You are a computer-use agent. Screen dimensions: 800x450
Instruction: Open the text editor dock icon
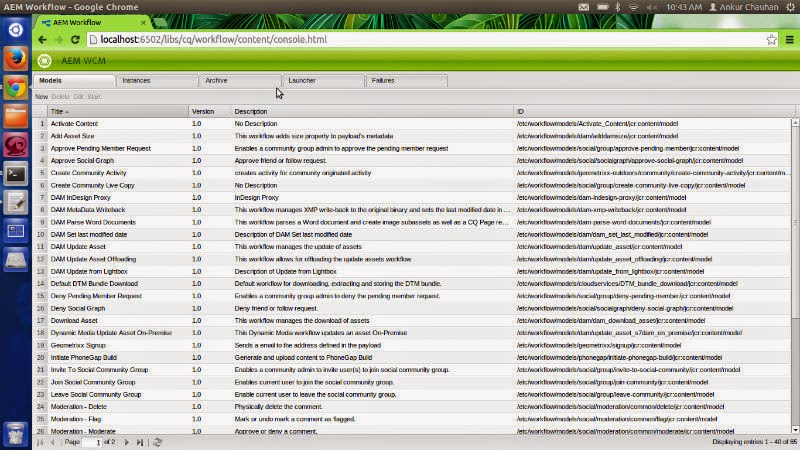coord(15,203)
